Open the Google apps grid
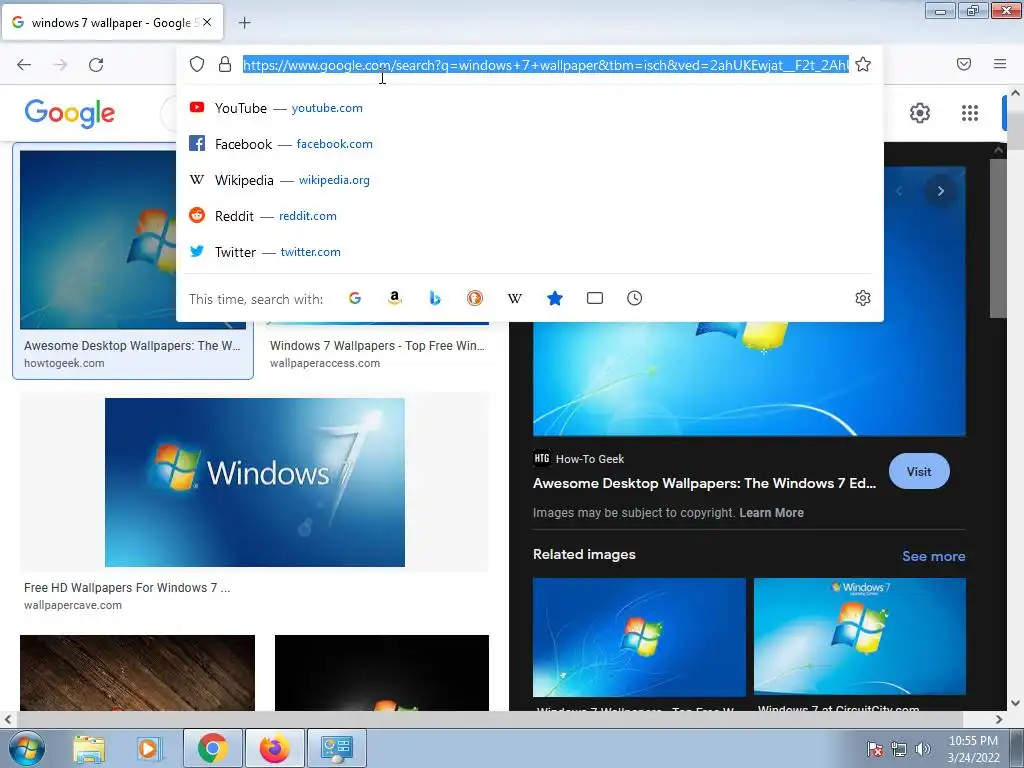 click(970, 113)
